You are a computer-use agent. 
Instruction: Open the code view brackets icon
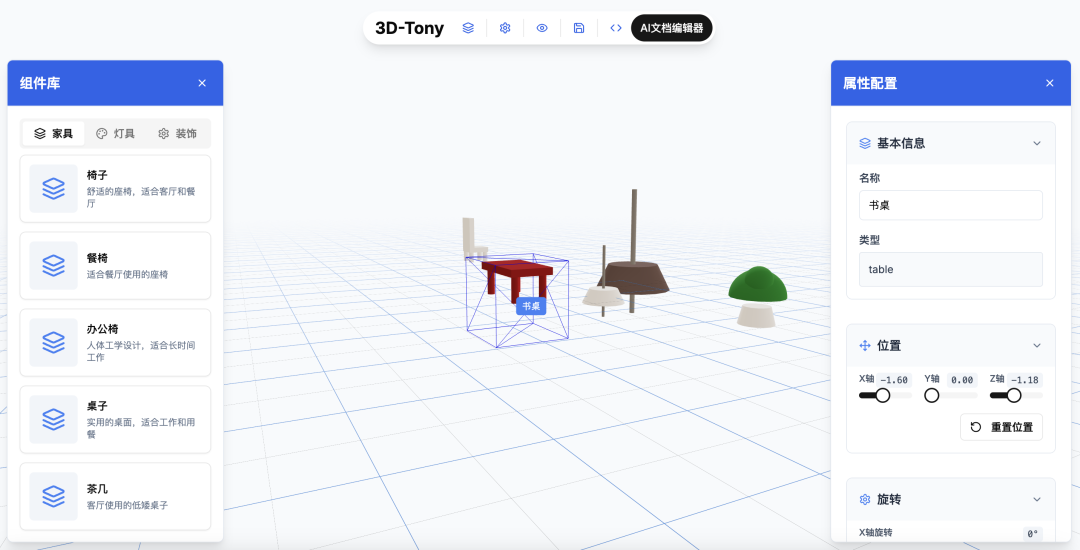pos(616,28)
